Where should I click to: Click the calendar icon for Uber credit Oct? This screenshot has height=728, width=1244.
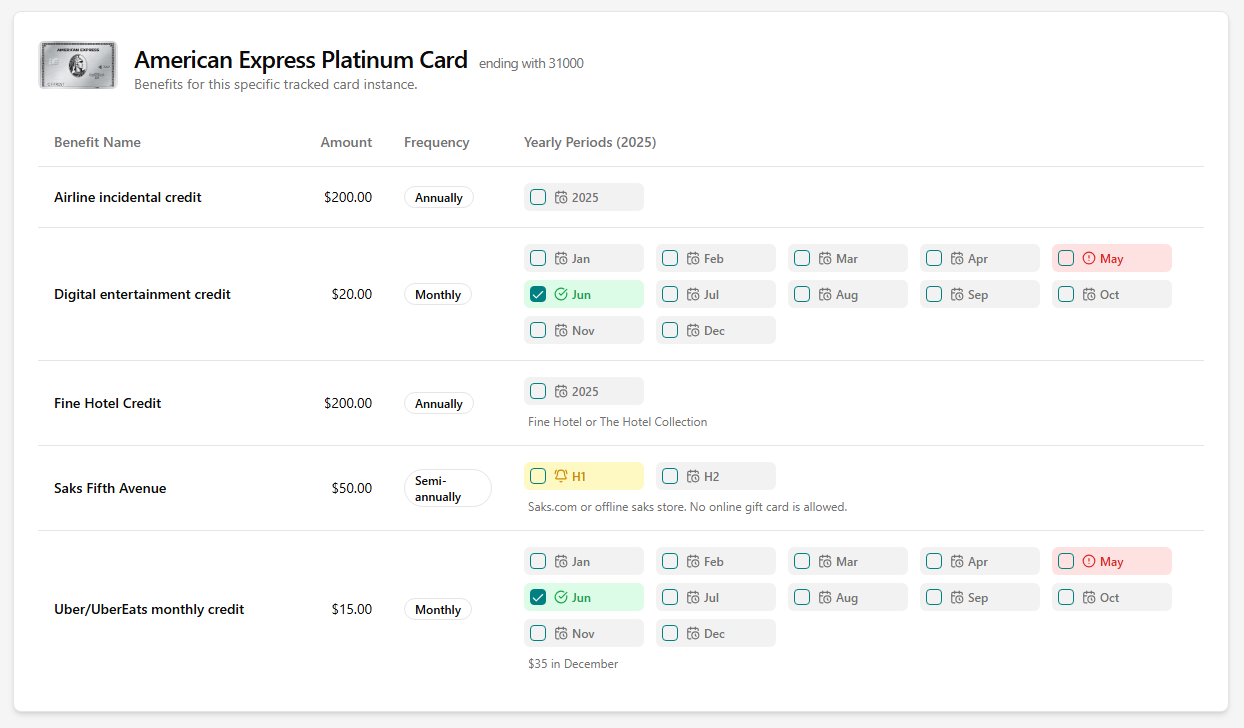click(x=1089, y=597)
